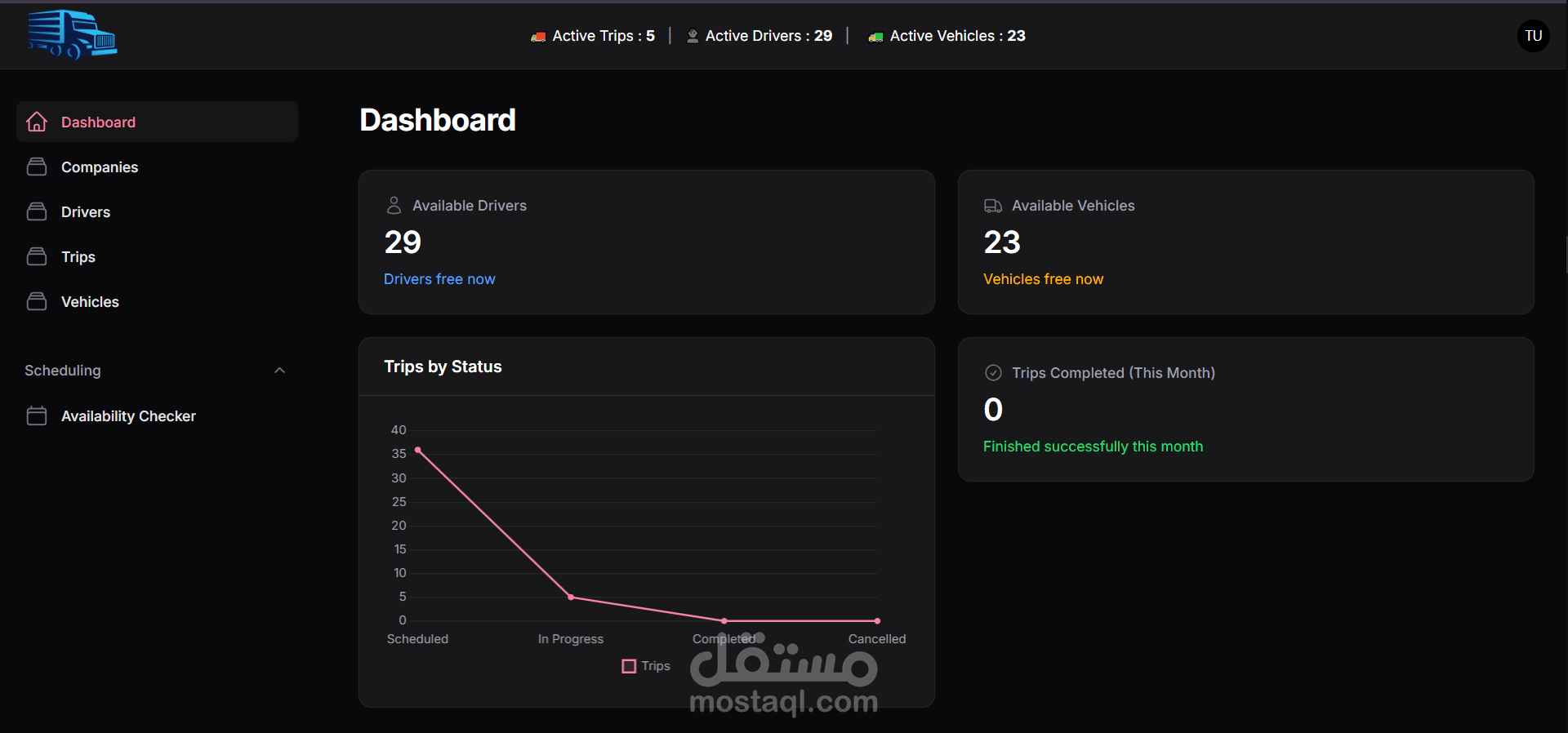
Task: Click the In Progress data point
Action: pyautogui.click(x=571, y=598)
